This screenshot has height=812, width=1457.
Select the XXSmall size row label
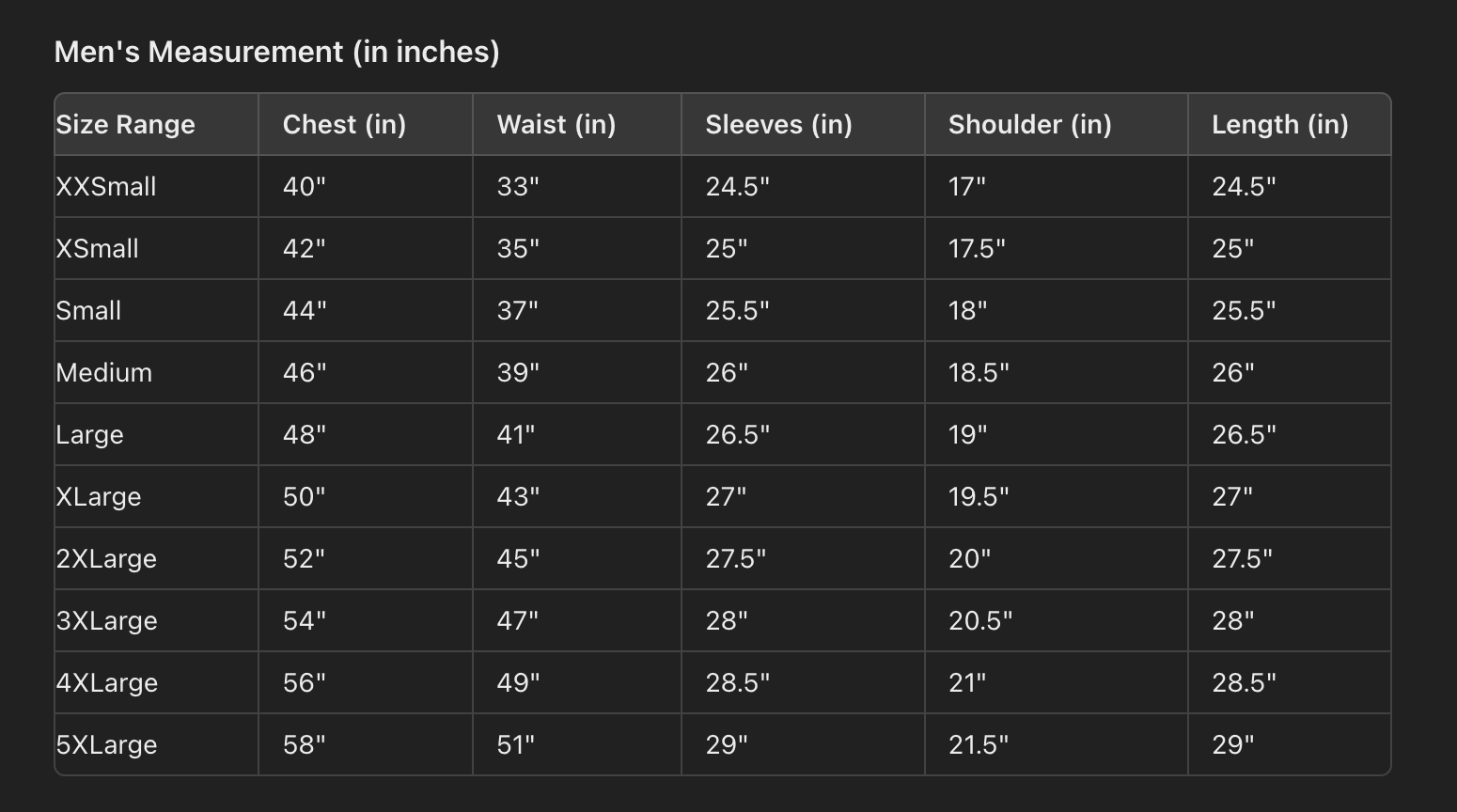(105, 186)
